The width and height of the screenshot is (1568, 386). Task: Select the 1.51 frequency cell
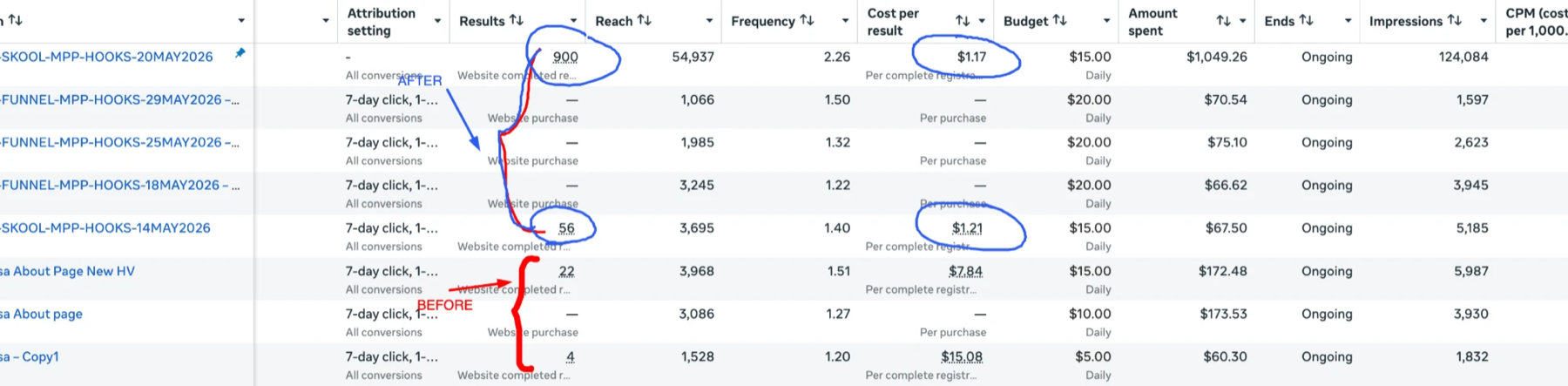point(839,271)
